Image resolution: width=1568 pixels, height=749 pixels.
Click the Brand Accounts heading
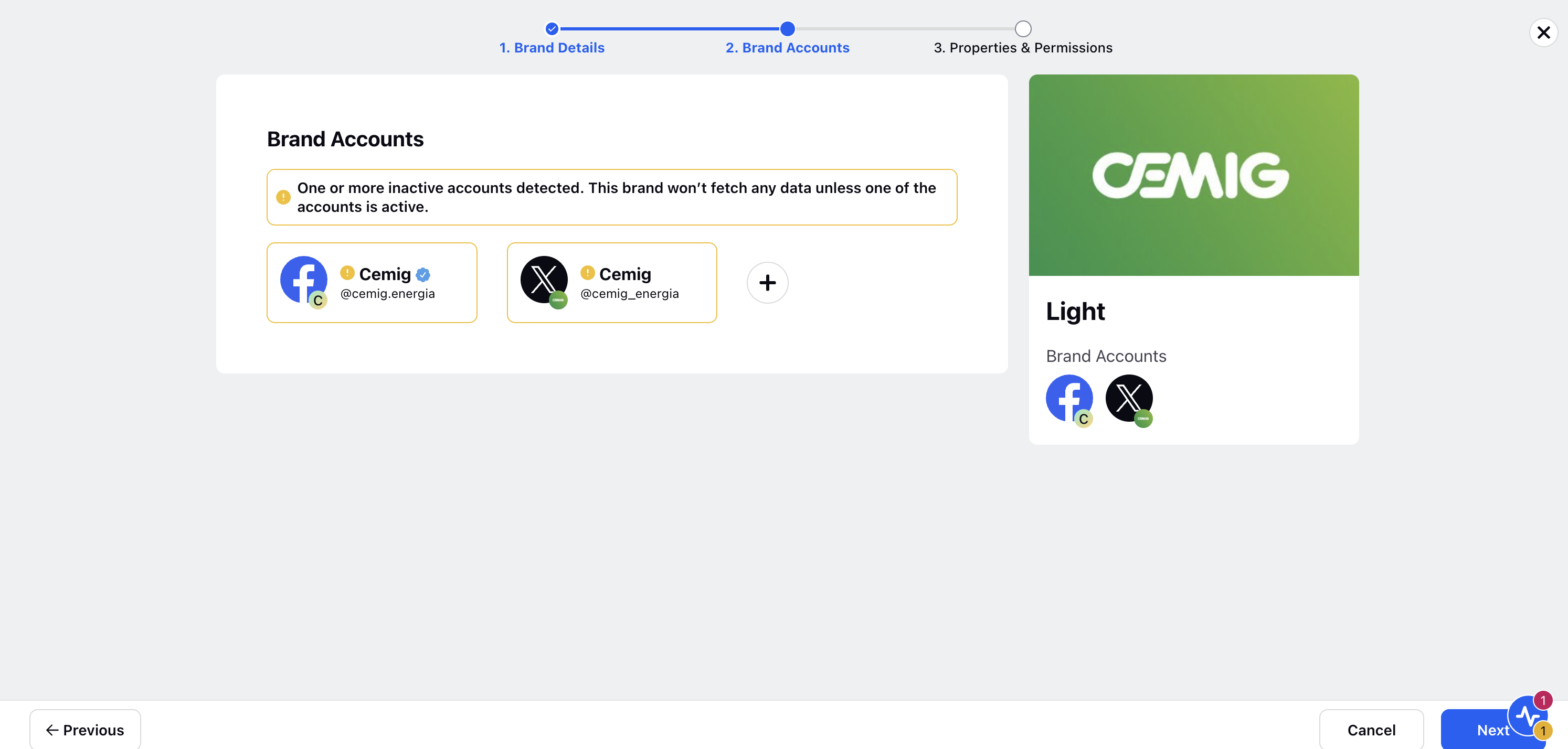pos(345,140)
